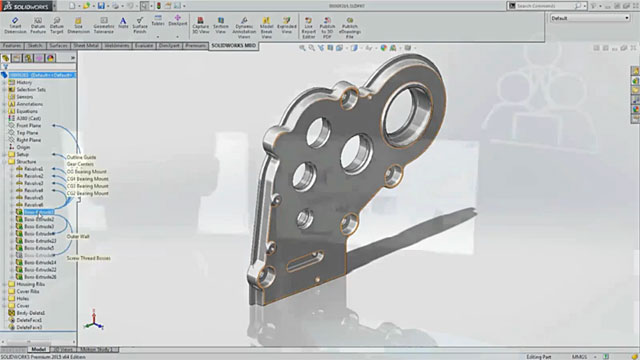Publish to 3D PDF
This screenshot has width=640, height=360.
(327, 27)
